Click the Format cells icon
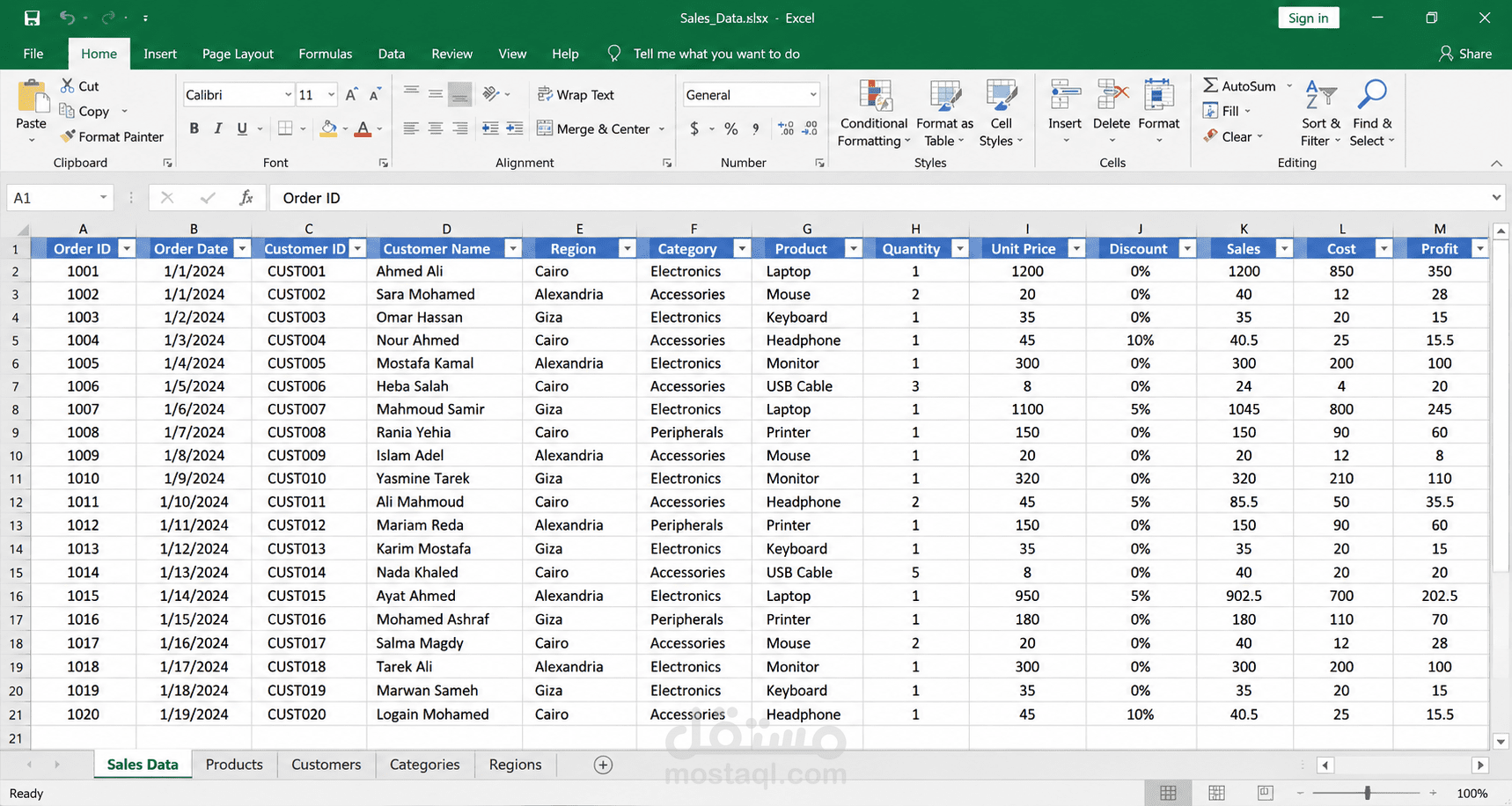 1158,95
